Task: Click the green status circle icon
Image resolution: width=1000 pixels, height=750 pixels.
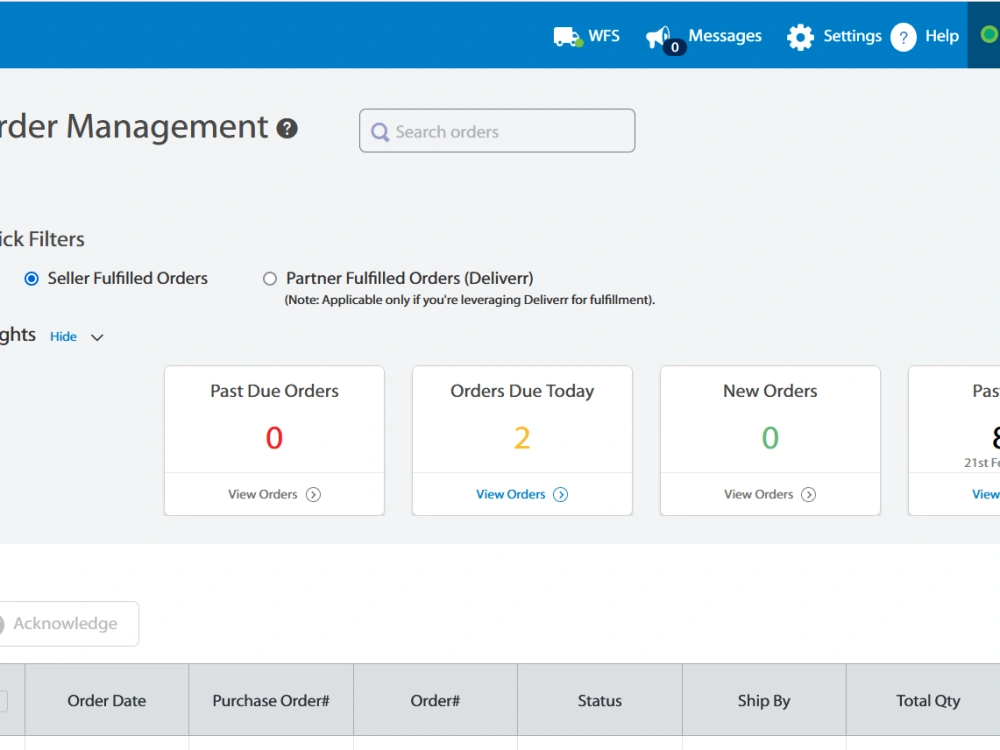Action: (x=989, y=34)
